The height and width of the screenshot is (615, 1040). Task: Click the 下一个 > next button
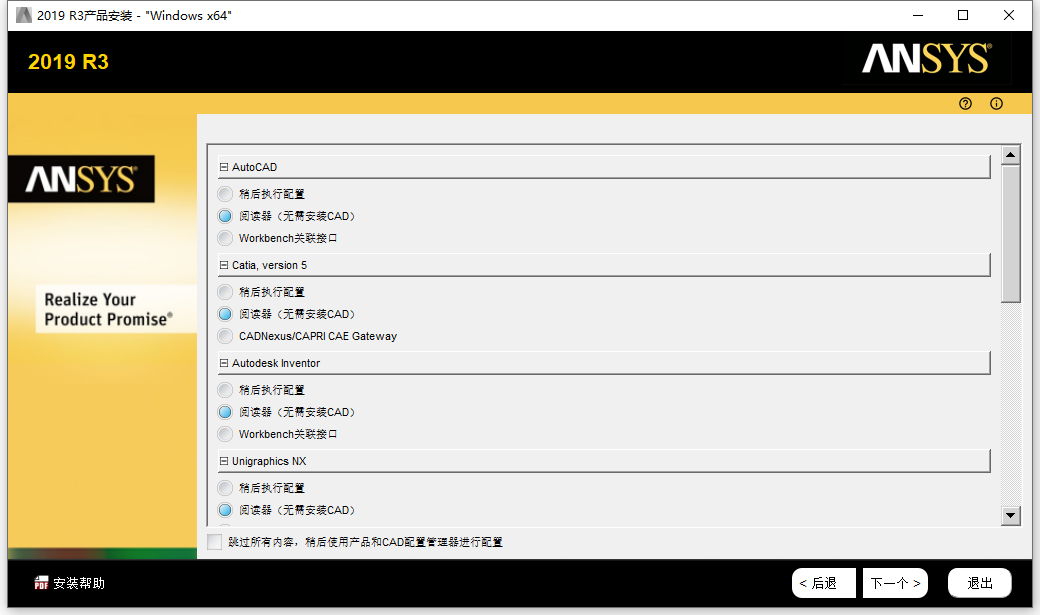895,583
